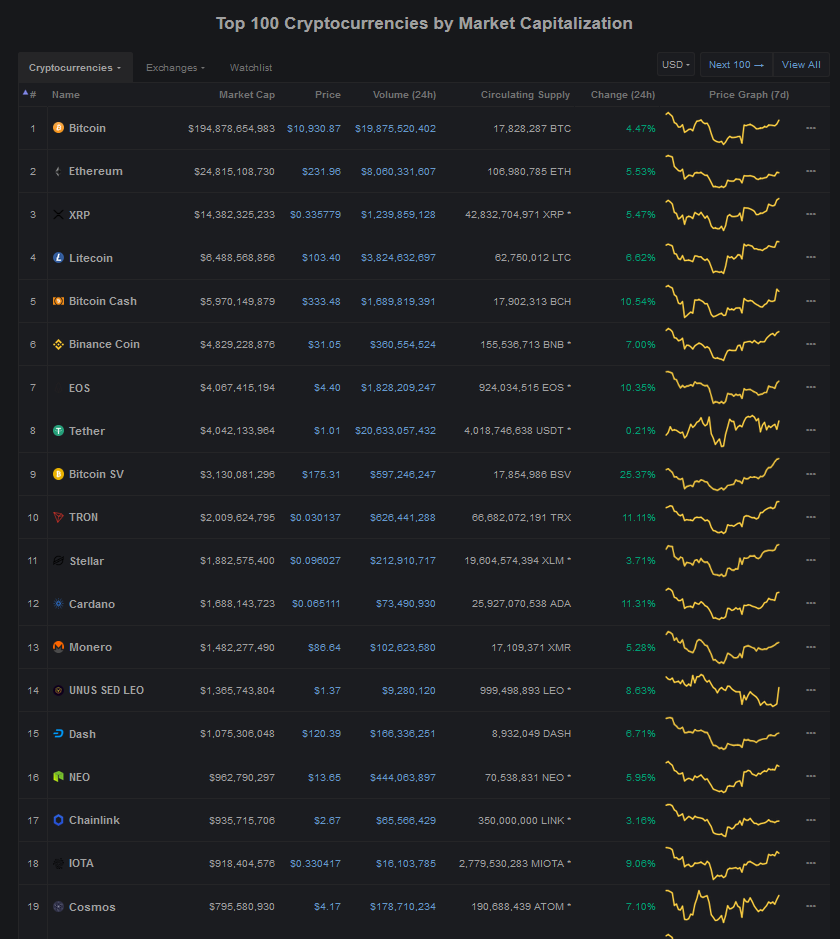Open the more-options dots for EOS row

(x=811, y=387)
